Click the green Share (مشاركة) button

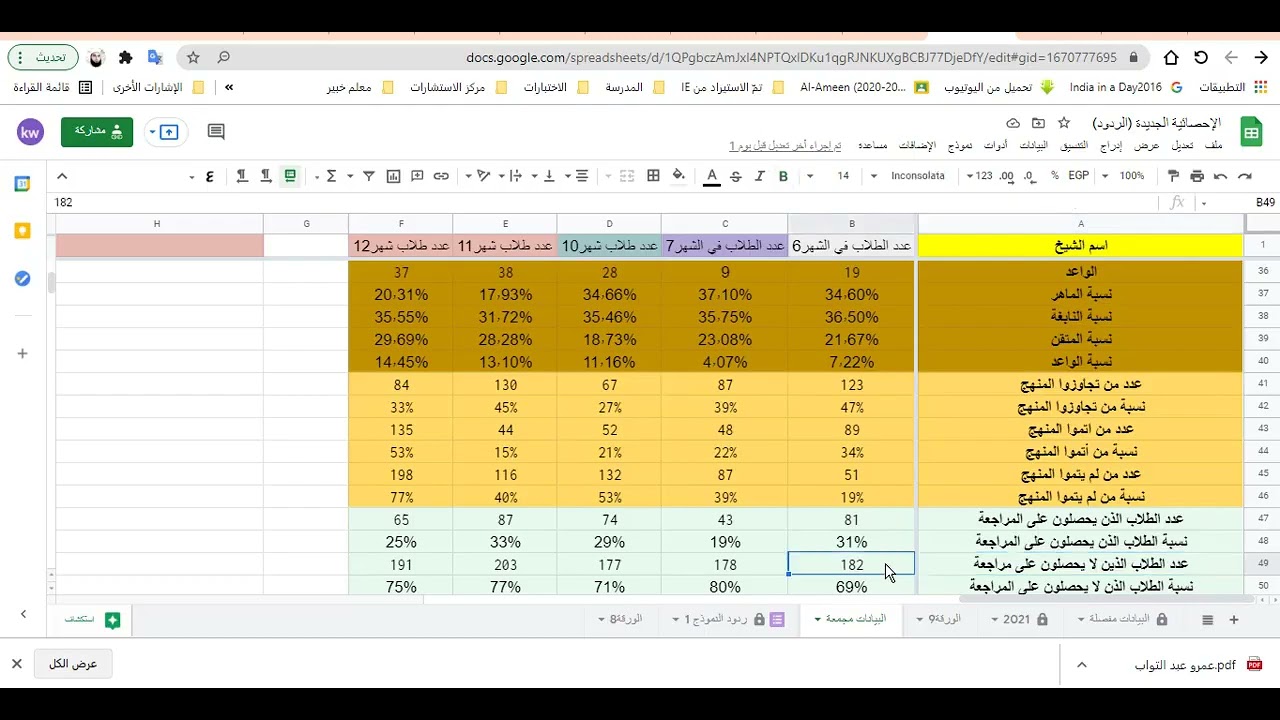[x=97, y=131]
